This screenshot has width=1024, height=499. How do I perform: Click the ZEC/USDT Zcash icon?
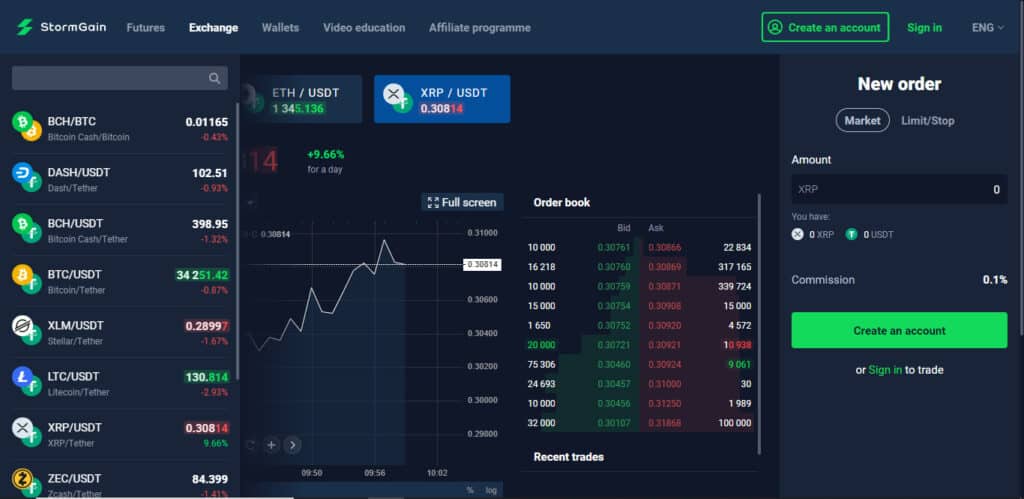tap(26, 483)
